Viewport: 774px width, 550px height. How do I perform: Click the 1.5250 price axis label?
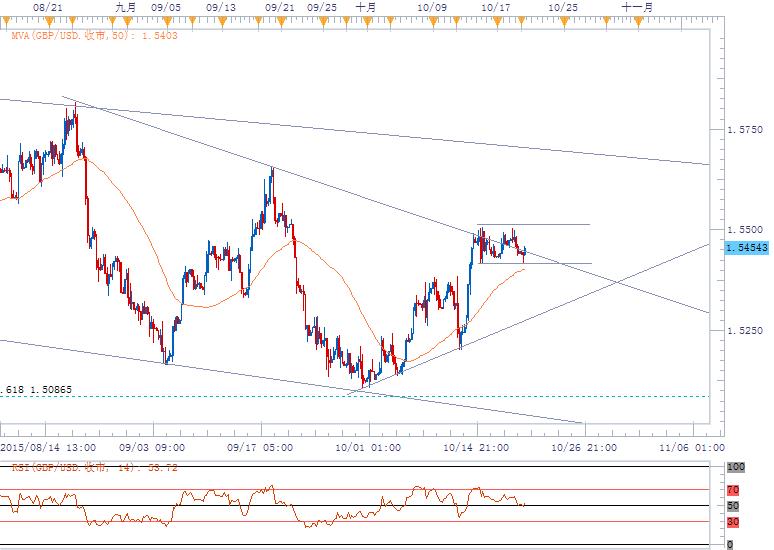[745, 330]
